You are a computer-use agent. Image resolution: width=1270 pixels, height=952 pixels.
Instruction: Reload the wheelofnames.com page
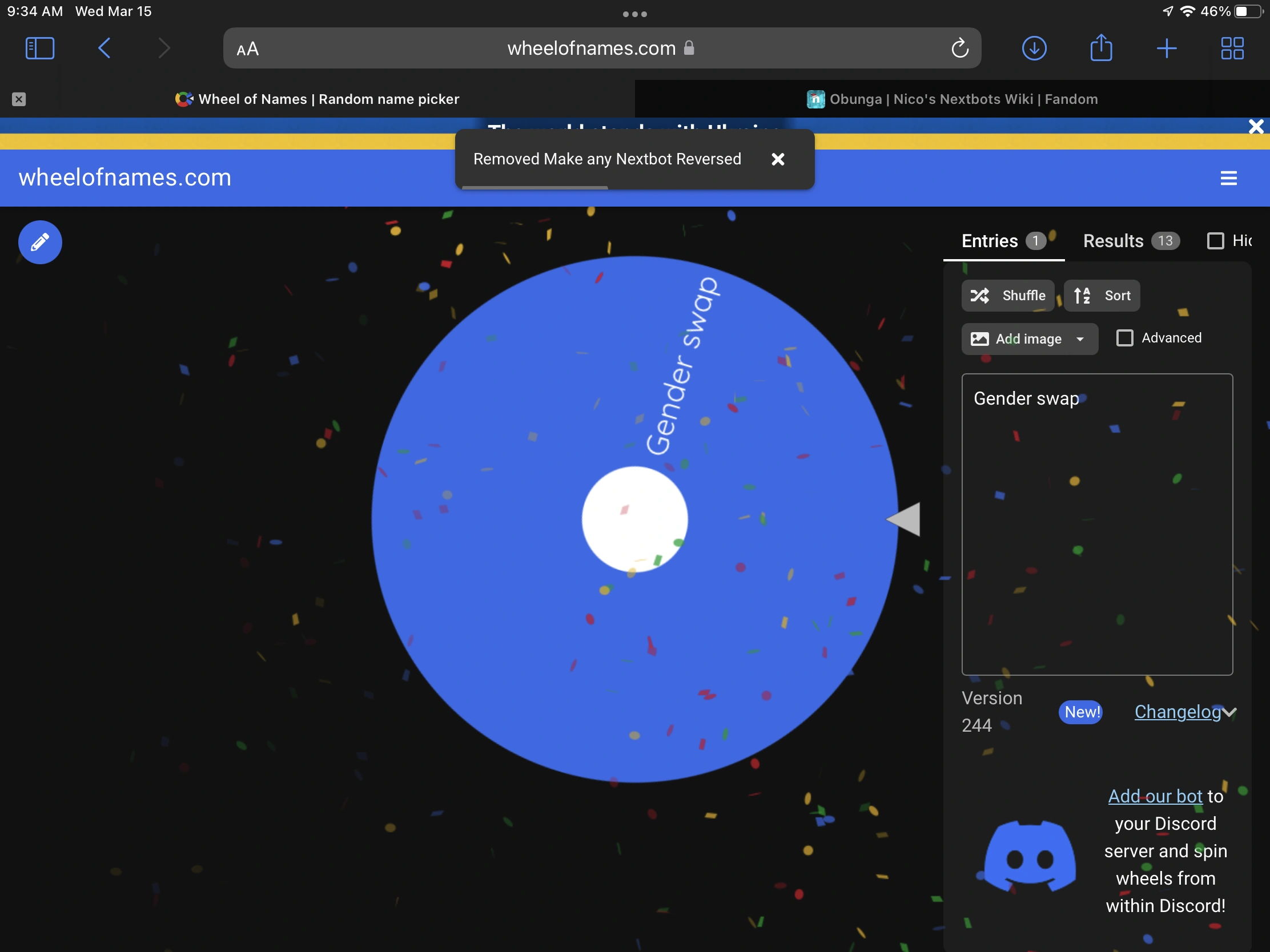[960, 47]
